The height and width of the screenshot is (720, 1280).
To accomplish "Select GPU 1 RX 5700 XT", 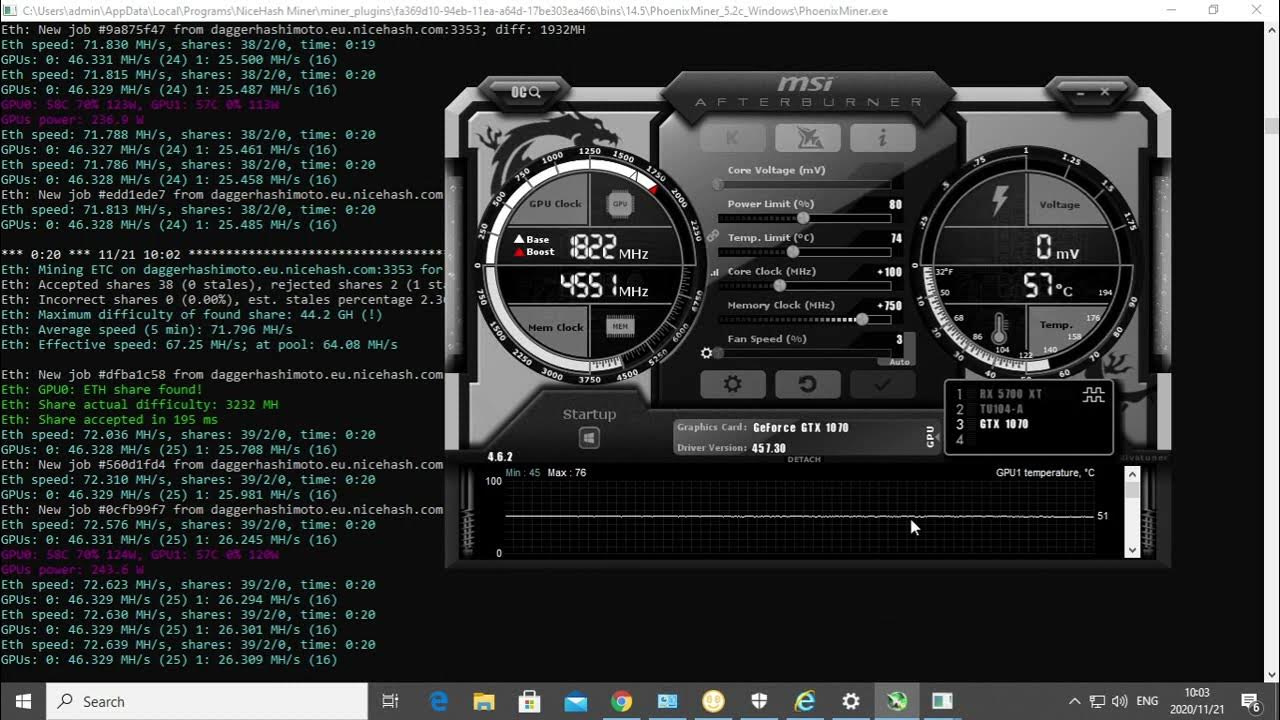I will coord(1011,394).
